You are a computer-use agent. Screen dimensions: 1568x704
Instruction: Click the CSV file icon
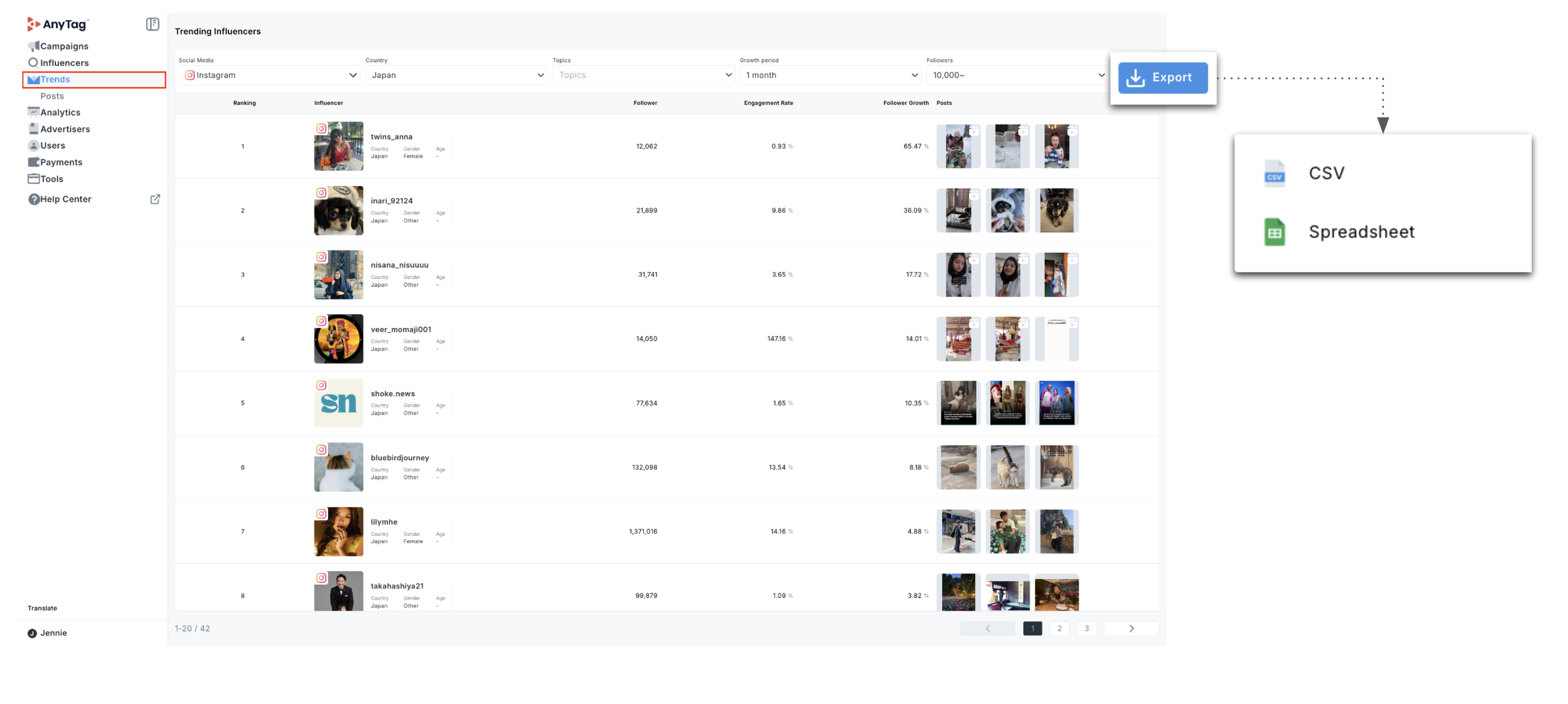pos(1274,174)
